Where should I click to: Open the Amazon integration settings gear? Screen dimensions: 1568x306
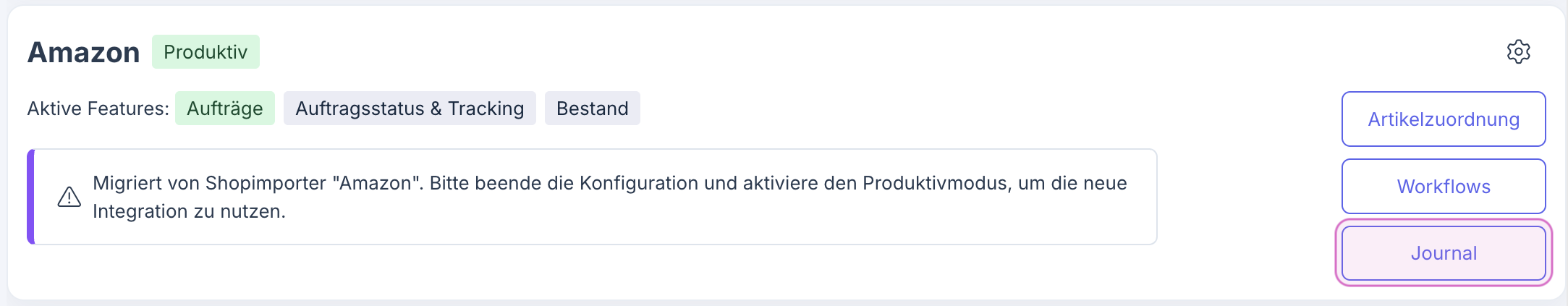coord(1518,52)
